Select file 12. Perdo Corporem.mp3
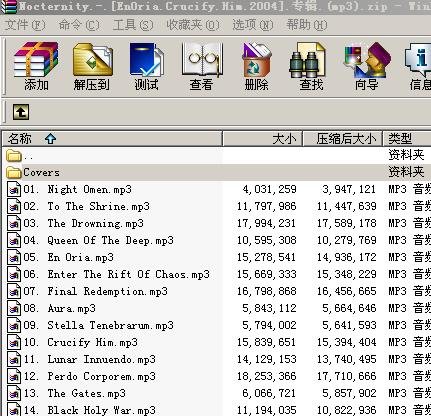This screenshot has height=416, width=431. click(x=217, y=376)
